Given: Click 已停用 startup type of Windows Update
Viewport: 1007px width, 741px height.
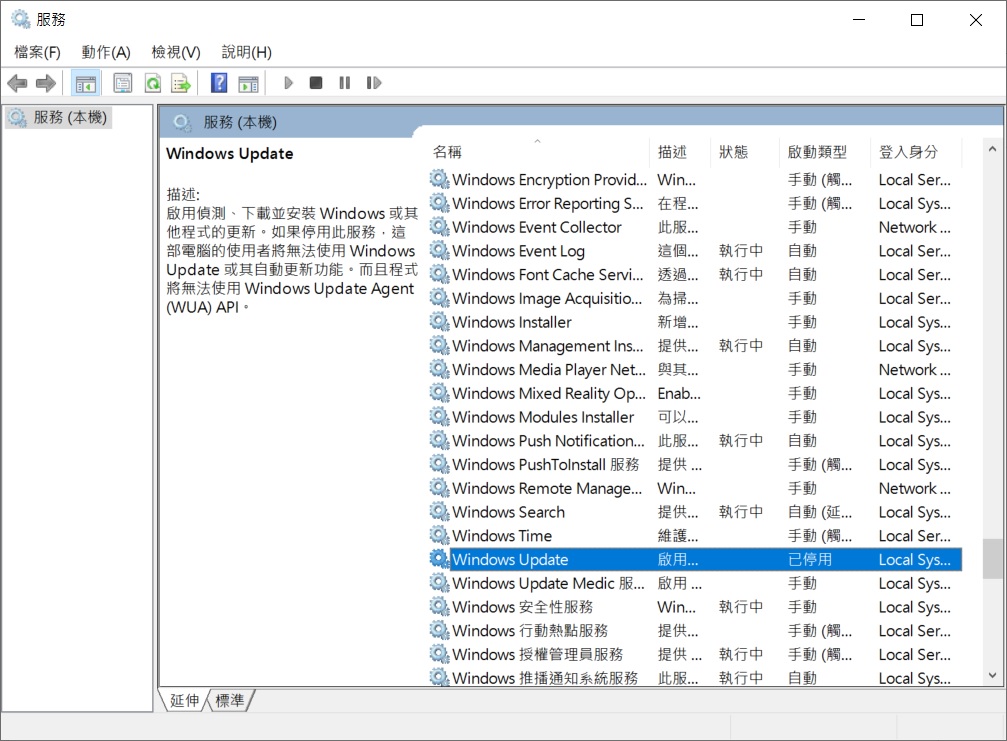Looking at the screenshot, I should 810,559.
